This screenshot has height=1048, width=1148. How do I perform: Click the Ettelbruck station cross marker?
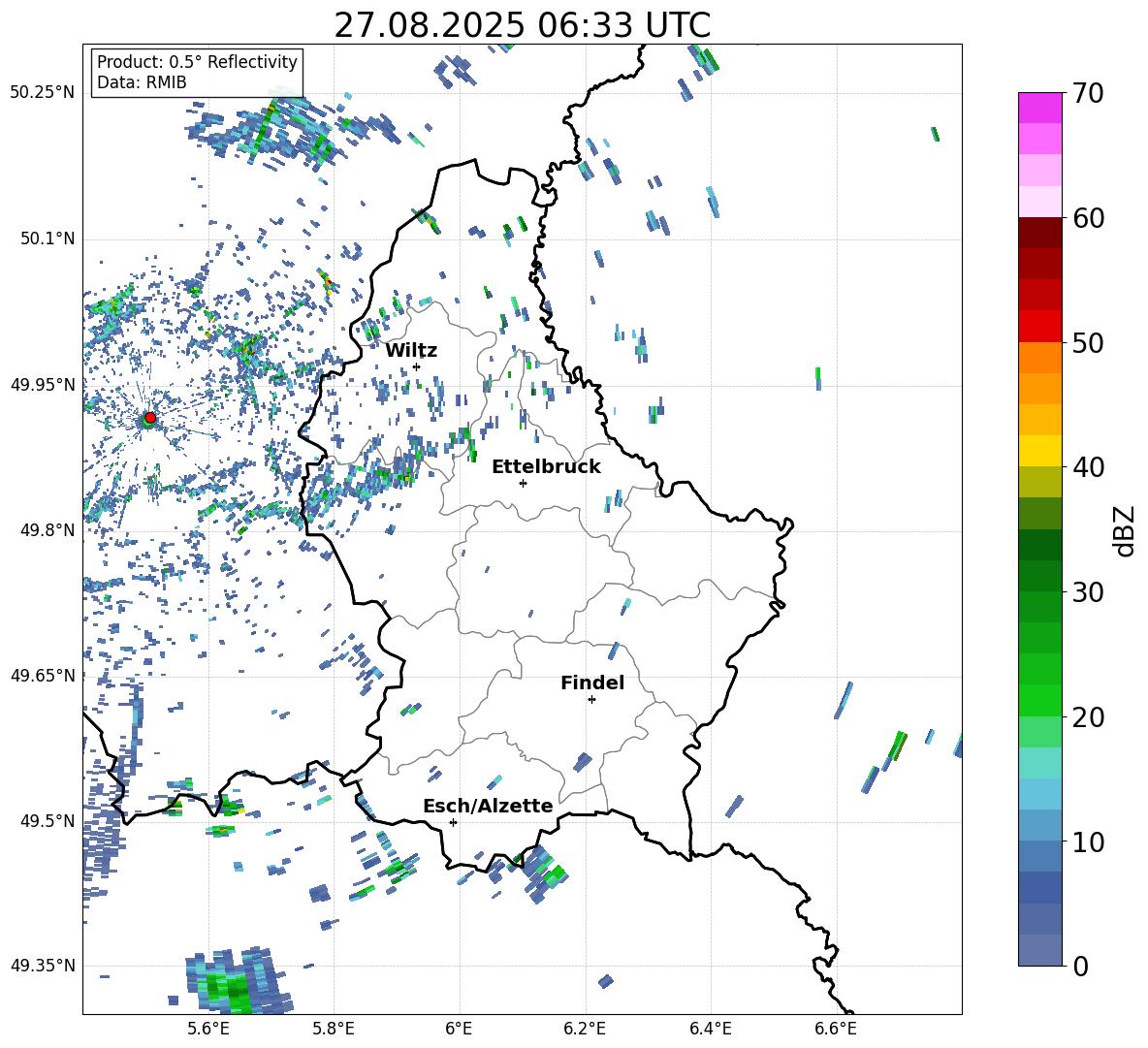[x=523, y=483]
